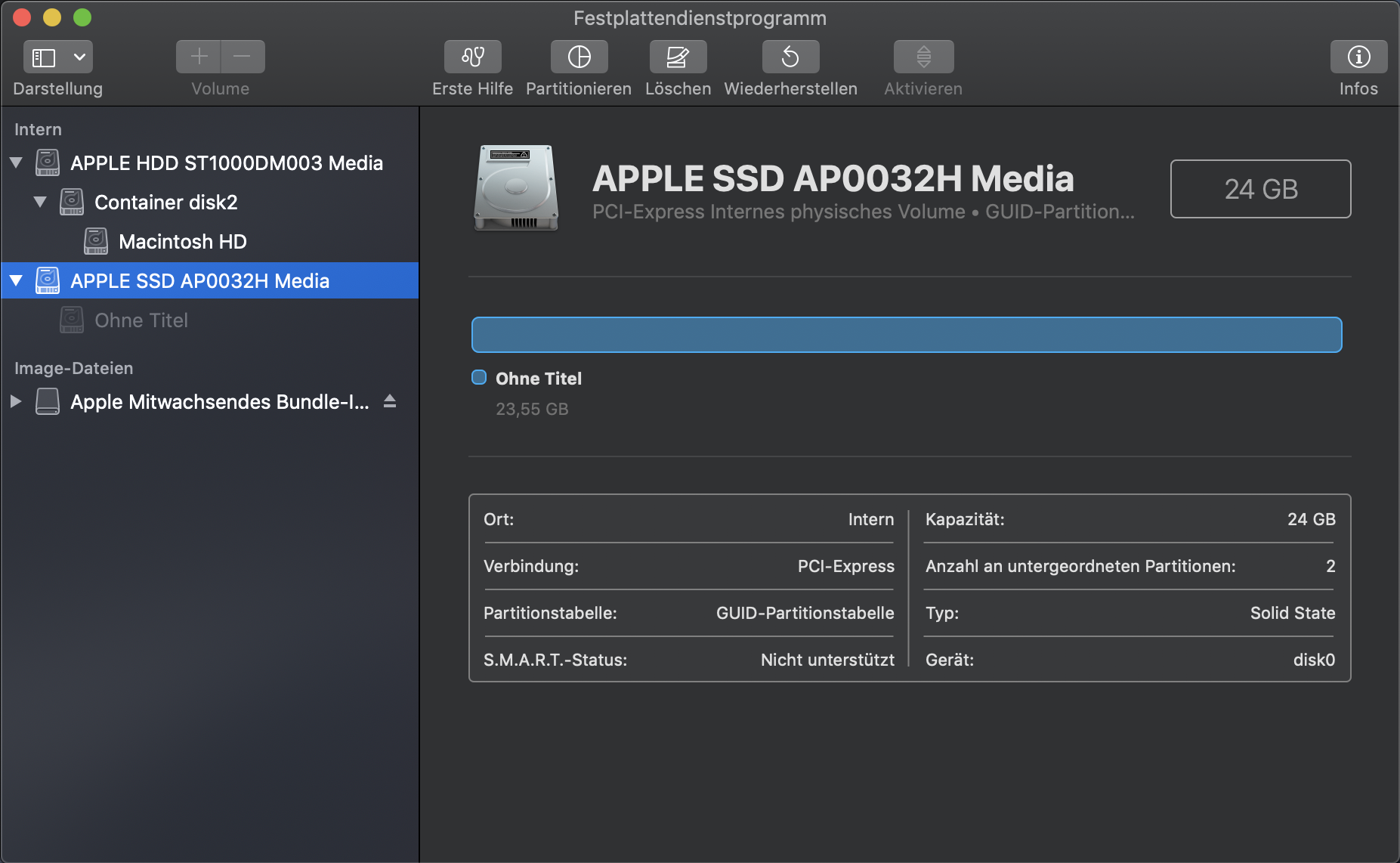Image resolution: width=1400 pixels, height=863 pixels.
Task: Click the remove volume minus button
Action: pyautogui.click(x=243, y=57)
